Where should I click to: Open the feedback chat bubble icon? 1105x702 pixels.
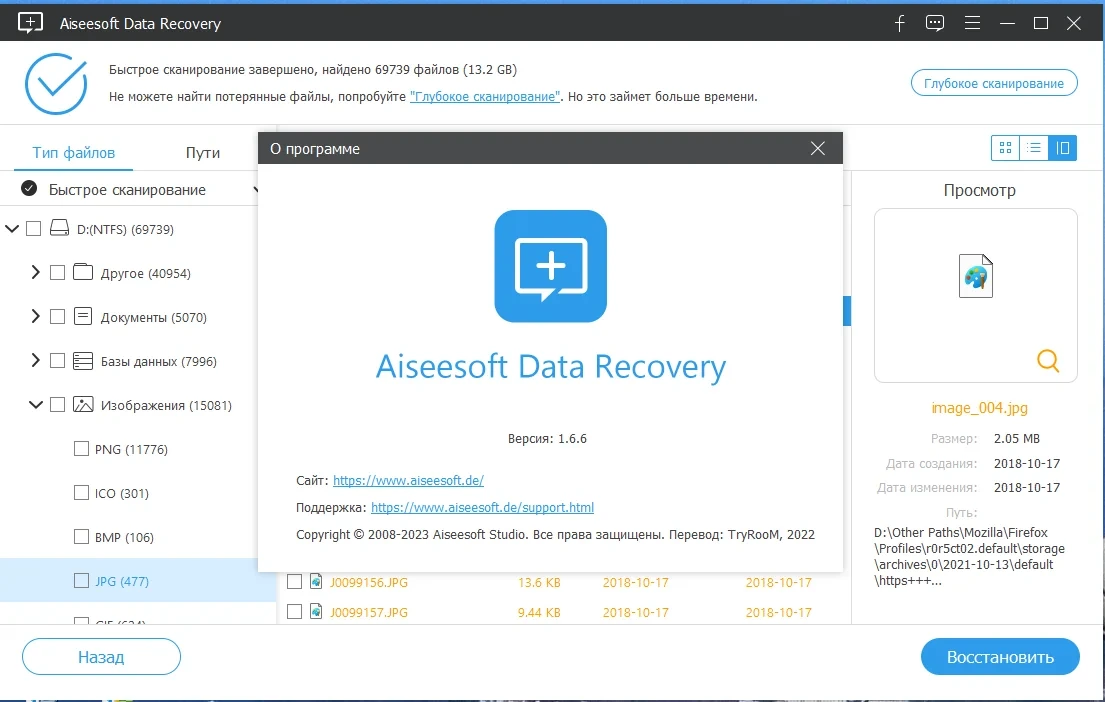935,23
